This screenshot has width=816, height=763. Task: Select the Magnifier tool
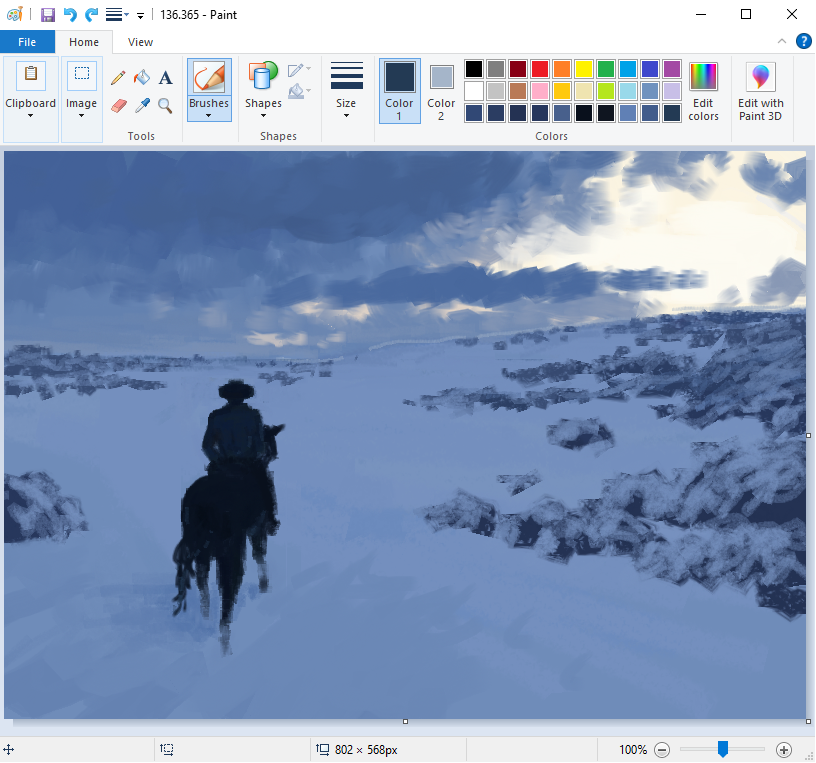[x=165, y=106]
